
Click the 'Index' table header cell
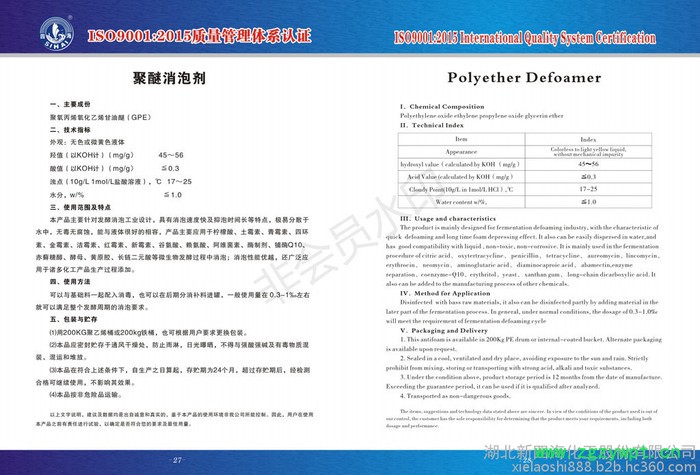point(588,139)
